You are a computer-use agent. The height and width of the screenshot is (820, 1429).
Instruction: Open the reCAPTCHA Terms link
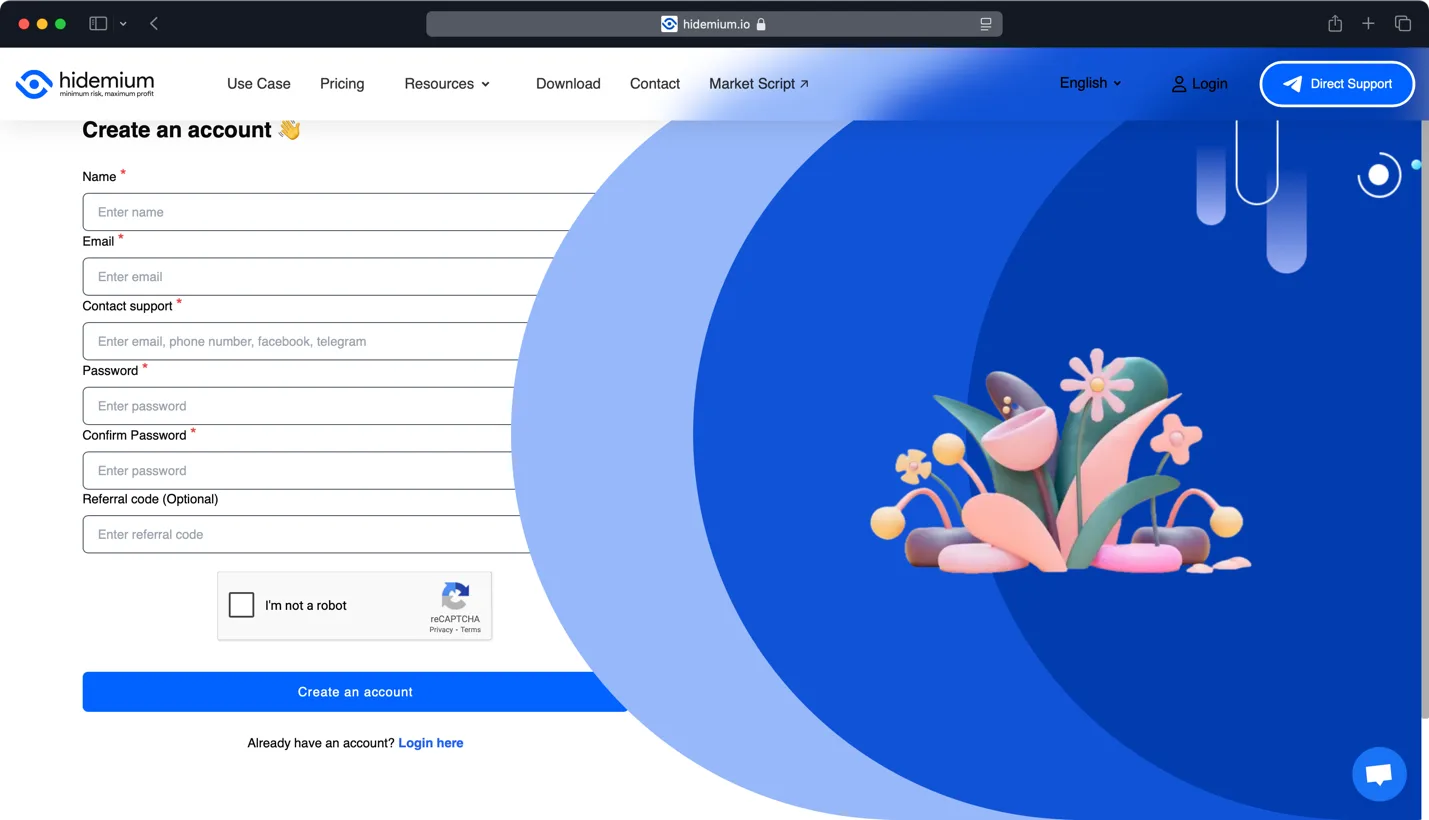point(470,630)
